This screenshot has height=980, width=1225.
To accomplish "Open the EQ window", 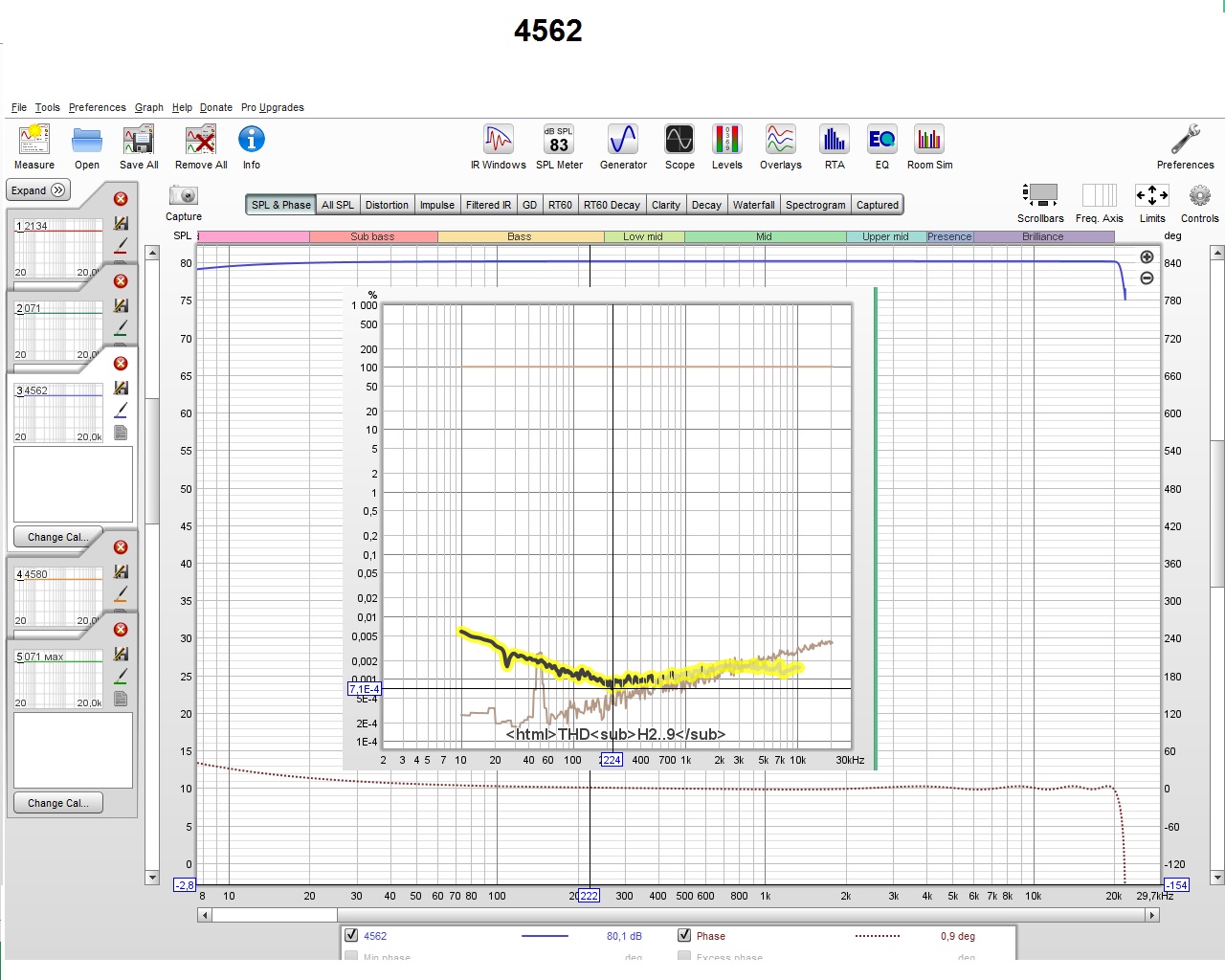I will pyautogui.click(x=882, y=140).
